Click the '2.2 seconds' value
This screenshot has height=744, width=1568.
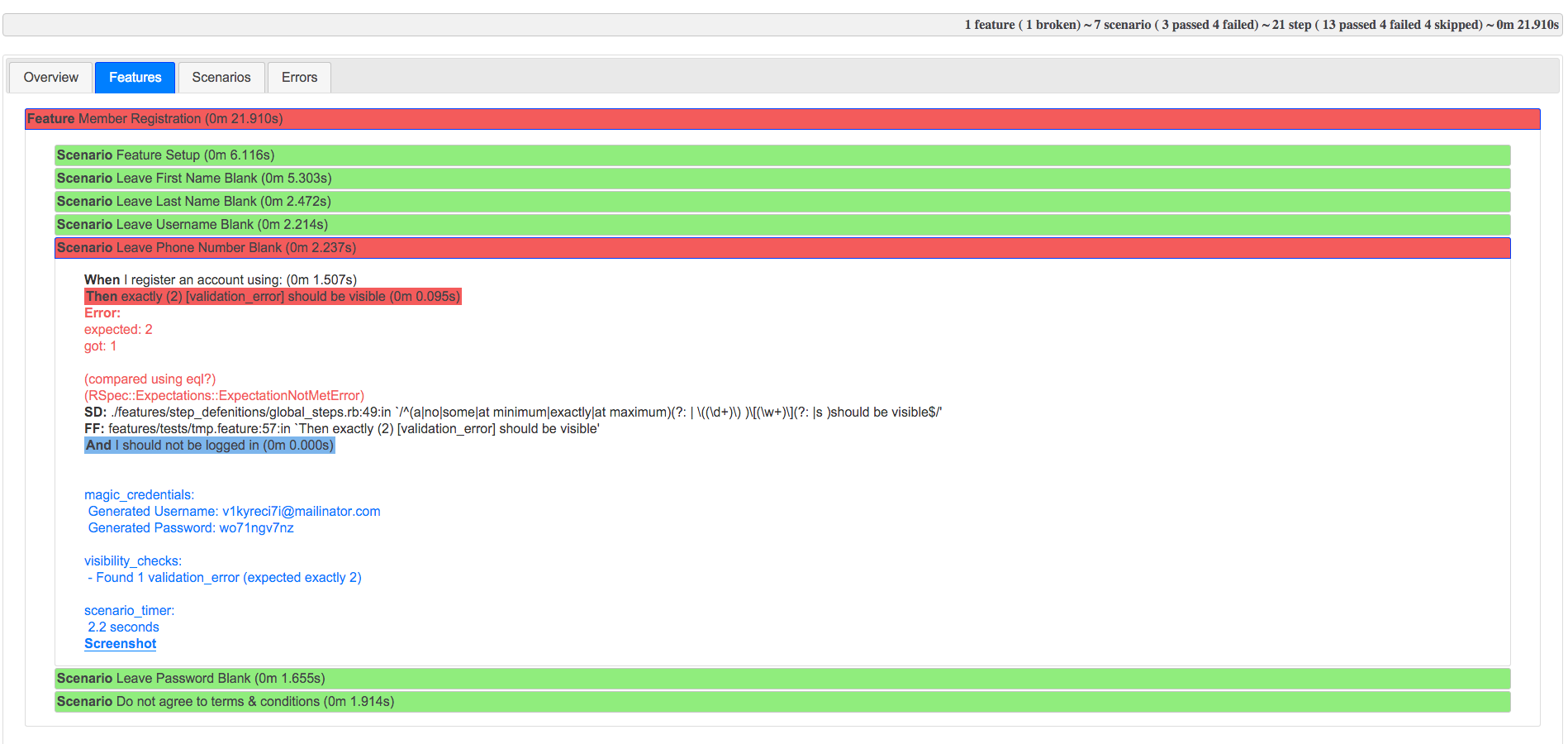tap(124, 627)
